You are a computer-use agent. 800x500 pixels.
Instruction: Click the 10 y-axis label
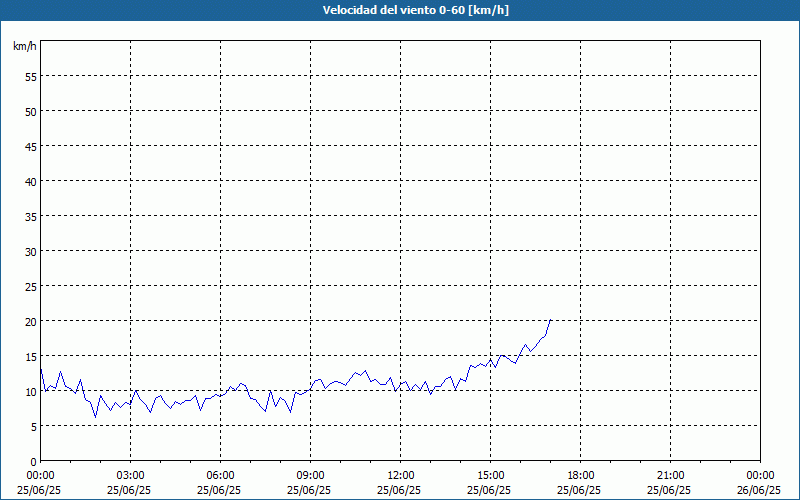(x=31, y=392)
